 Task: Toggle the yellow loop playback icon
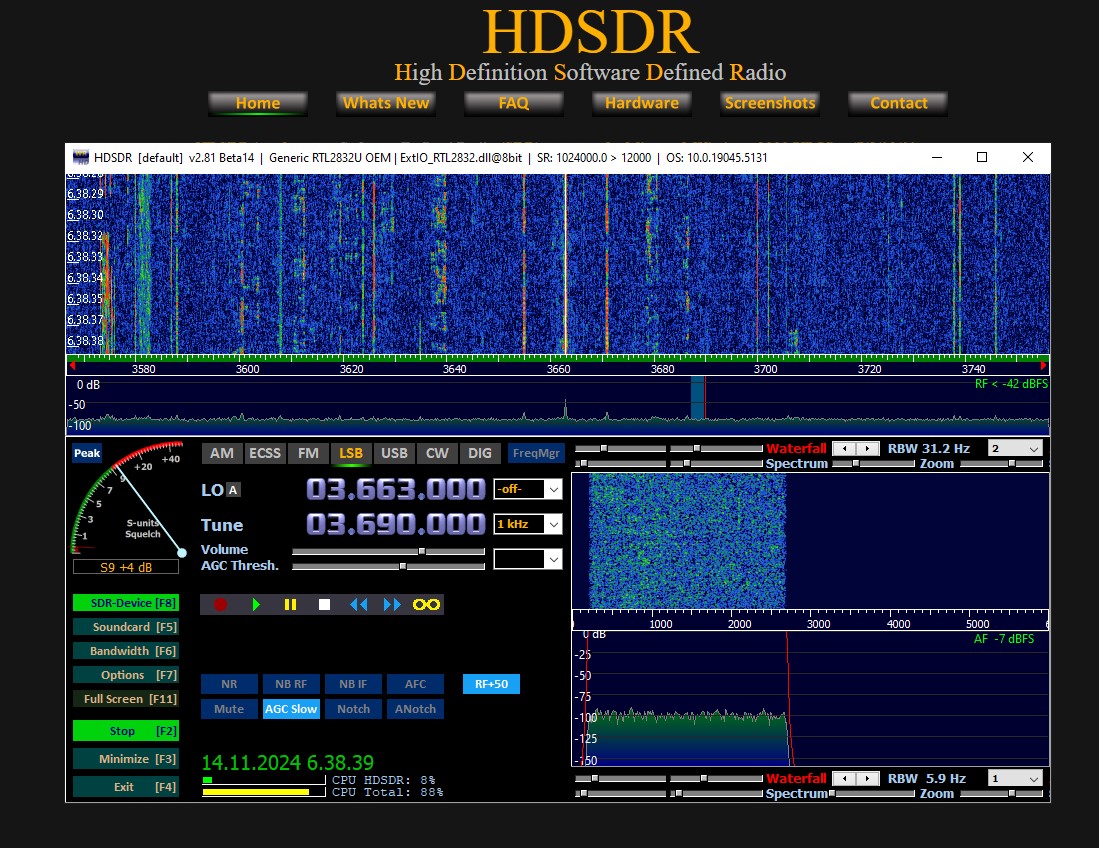(x=427, y=605)
